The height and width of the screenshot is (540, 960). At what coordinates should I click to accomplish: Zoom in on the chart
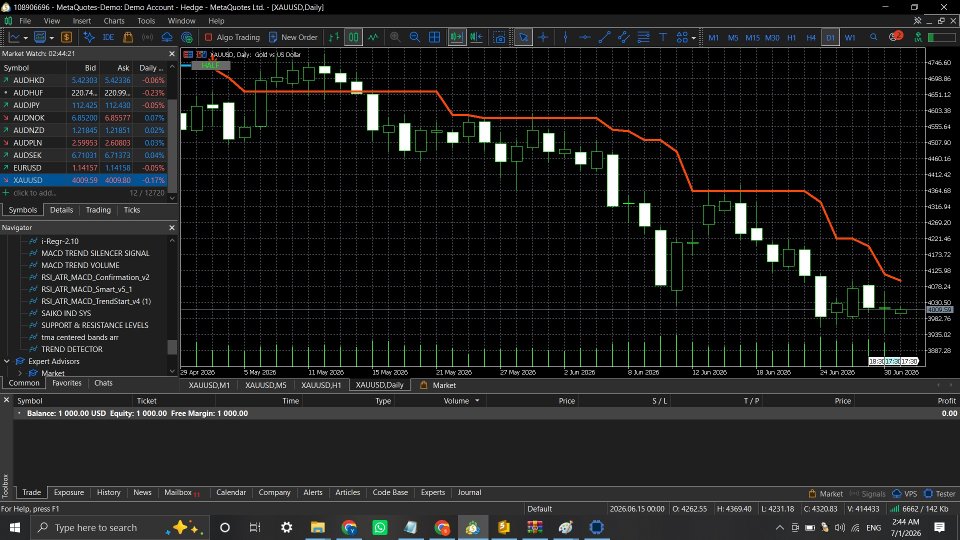click(x=395, y=37)
